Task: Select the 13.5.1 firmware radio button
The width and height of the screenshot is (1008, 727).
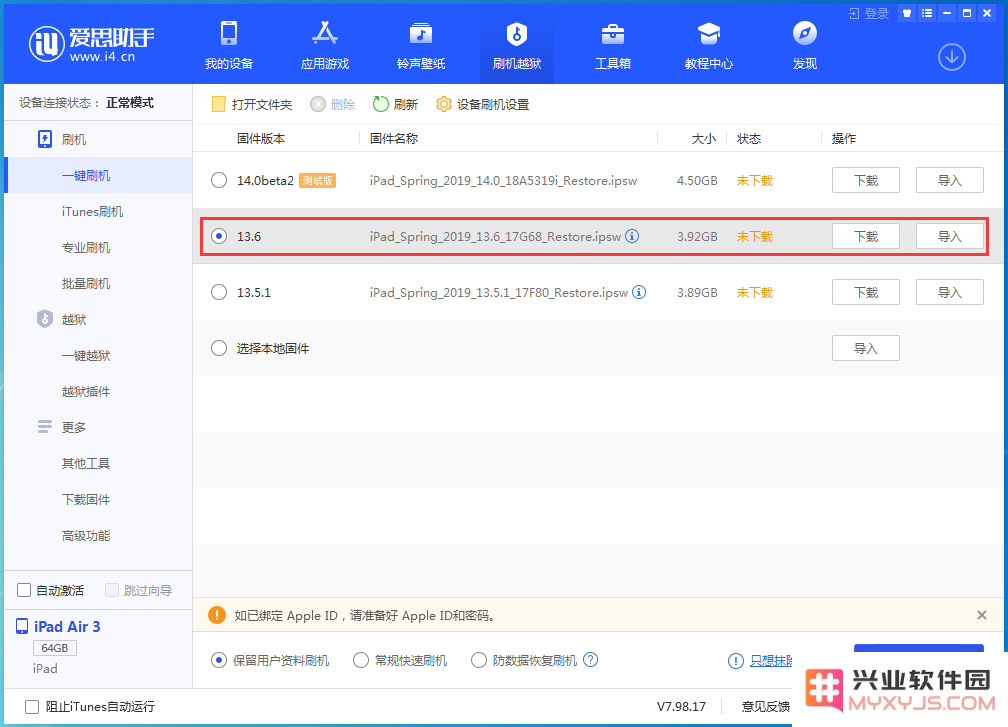Action: point(219,292)
